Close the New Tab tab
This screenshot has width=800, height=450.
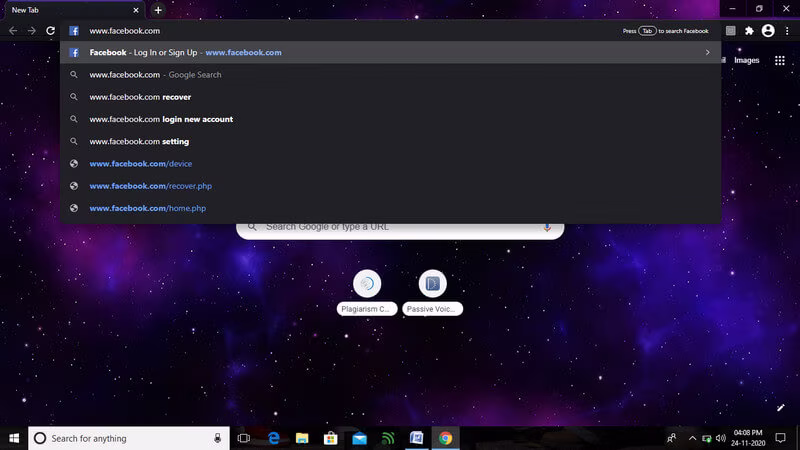[136, 10]
